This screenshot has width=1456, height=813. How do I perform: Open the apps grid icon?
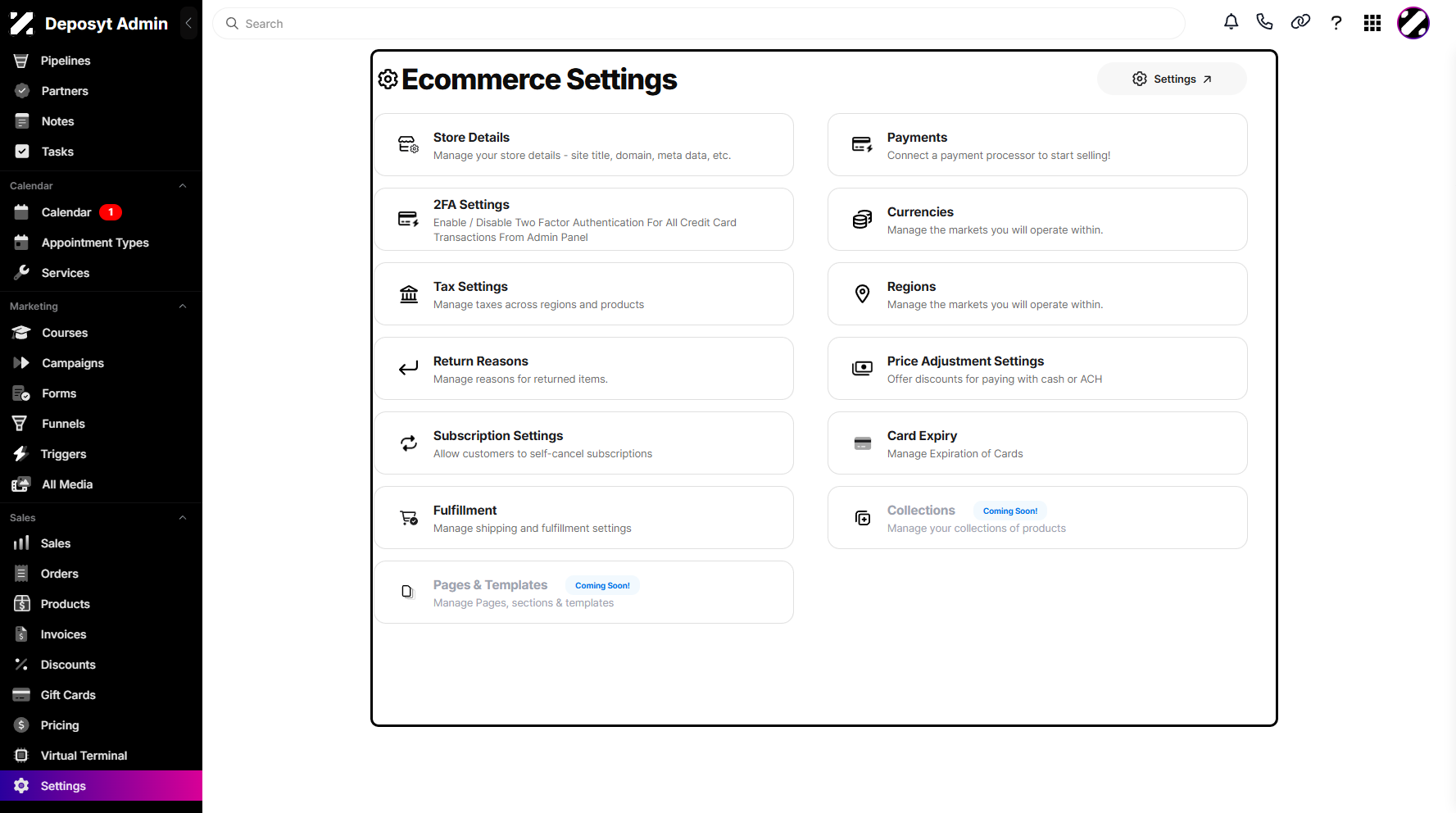coord(1372,23)
